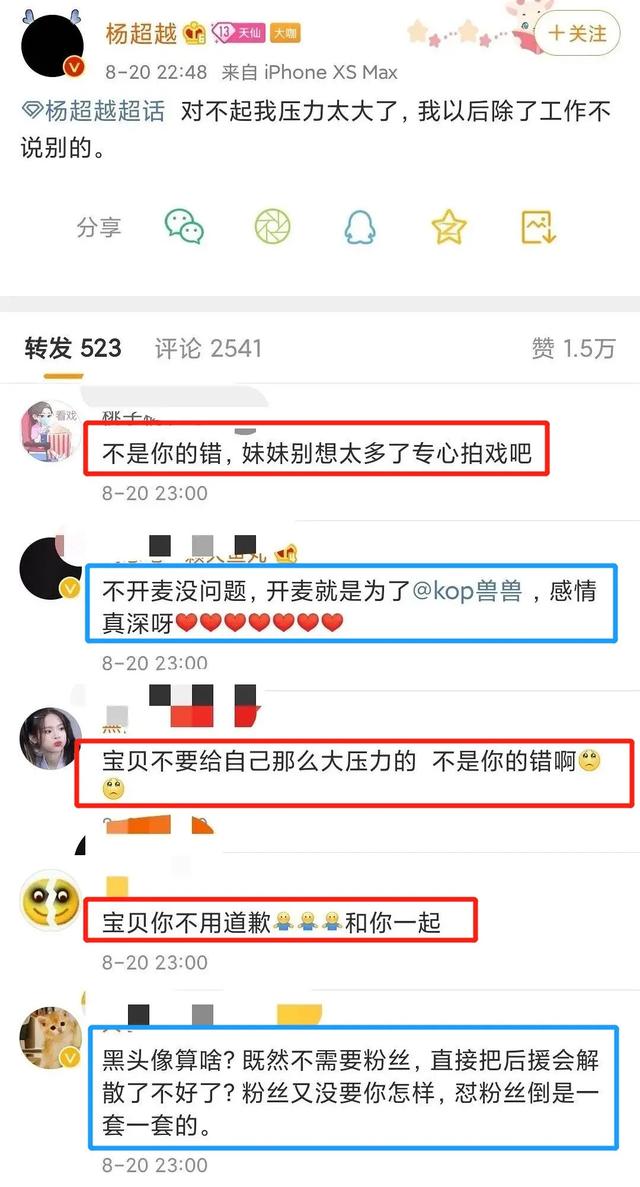
Task: Tap the comment 不是你的错，妹妹别想太多了专心拍戏吧
Action: (x=317, y=453)
